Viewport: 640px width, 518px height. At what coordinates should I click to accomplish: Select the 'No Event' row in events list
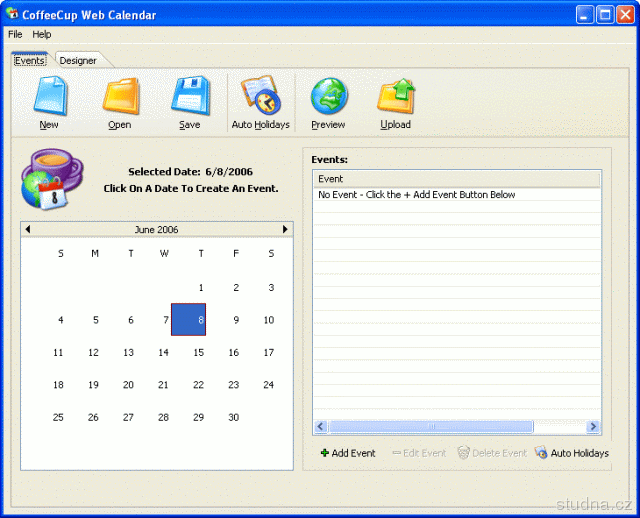457,195
